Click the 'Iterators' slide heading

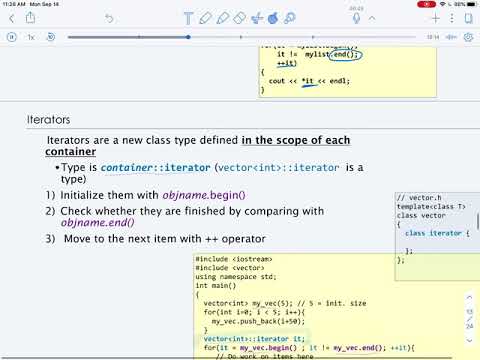49,120
